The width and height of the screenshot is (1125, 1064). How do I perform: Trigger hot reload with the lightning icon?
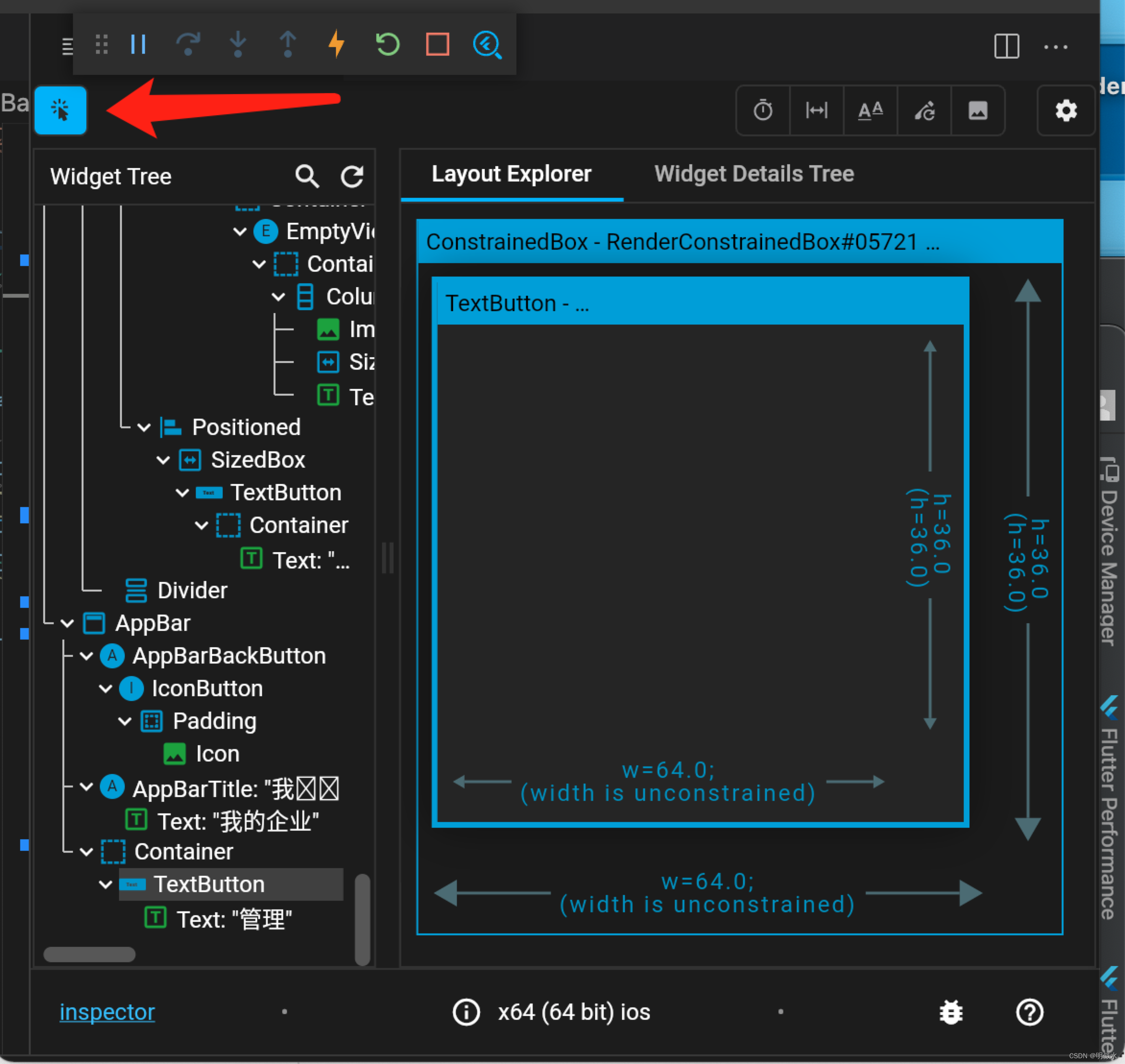pos(337,45)
